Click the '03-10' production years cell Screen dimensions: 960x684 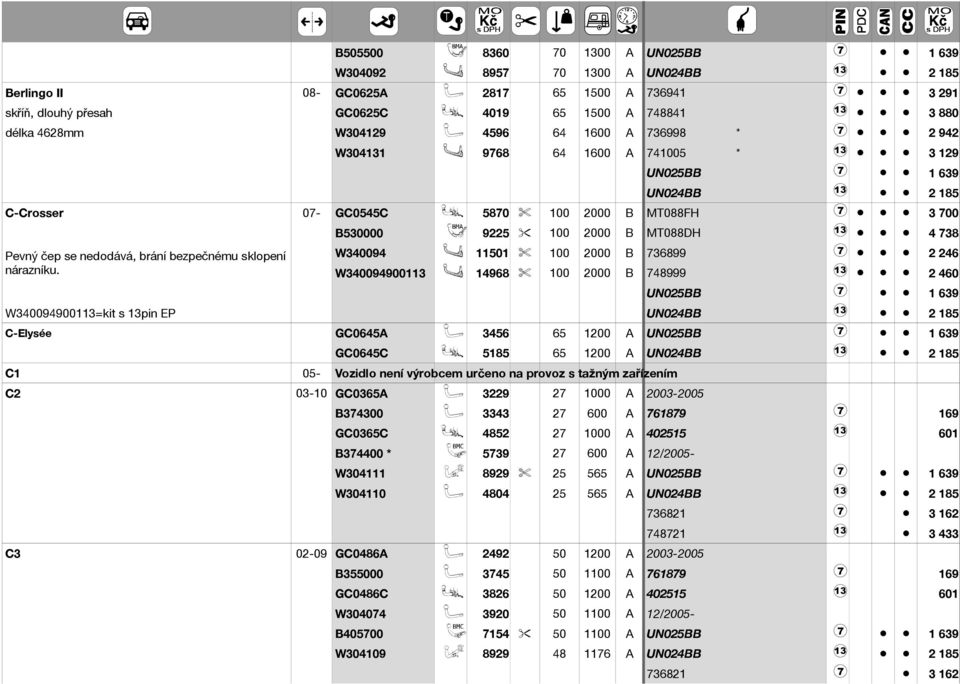312,393
